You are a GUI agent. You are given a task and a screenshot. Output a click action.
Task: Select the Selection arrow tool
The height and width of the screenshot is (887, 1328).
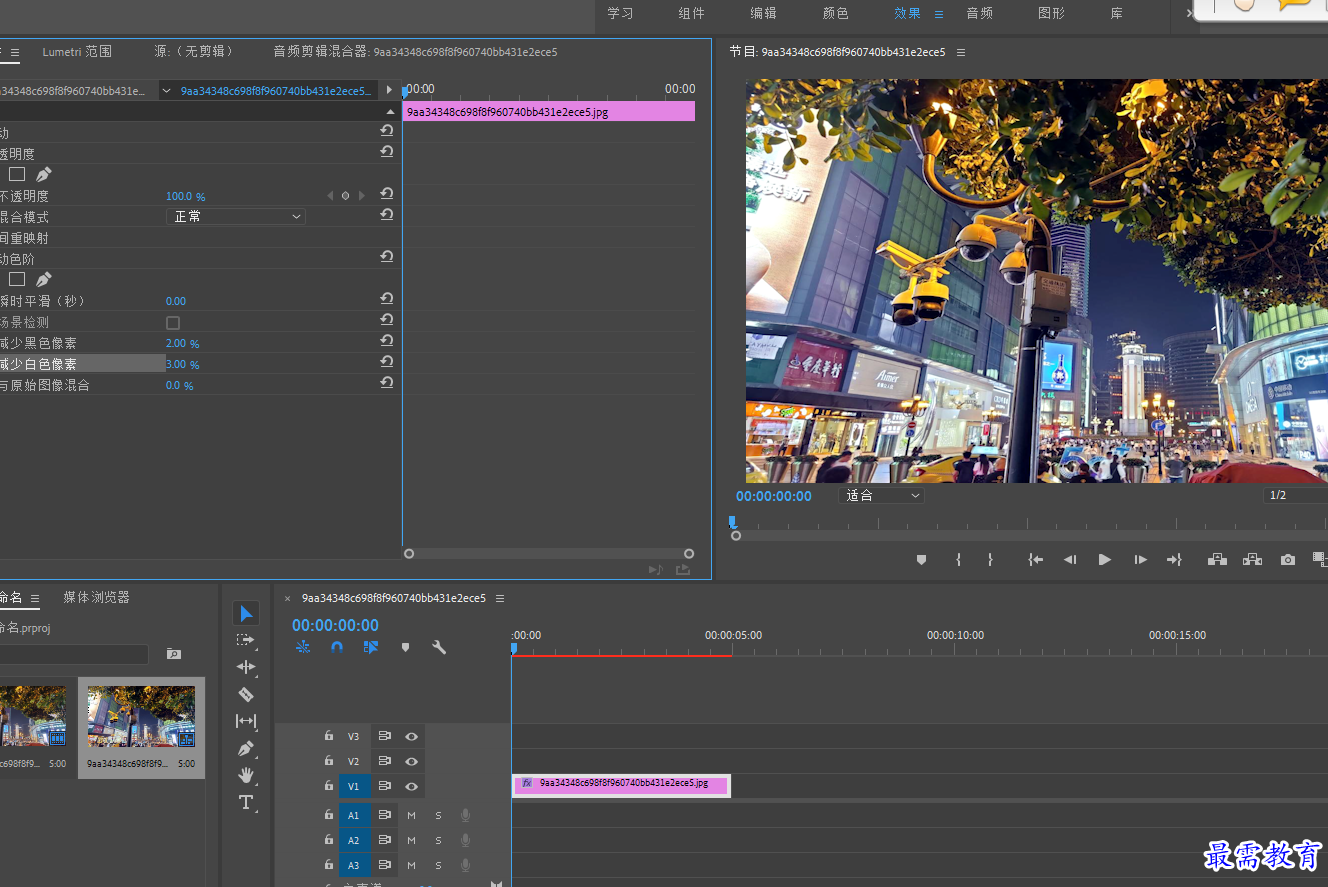click(246, 613)
